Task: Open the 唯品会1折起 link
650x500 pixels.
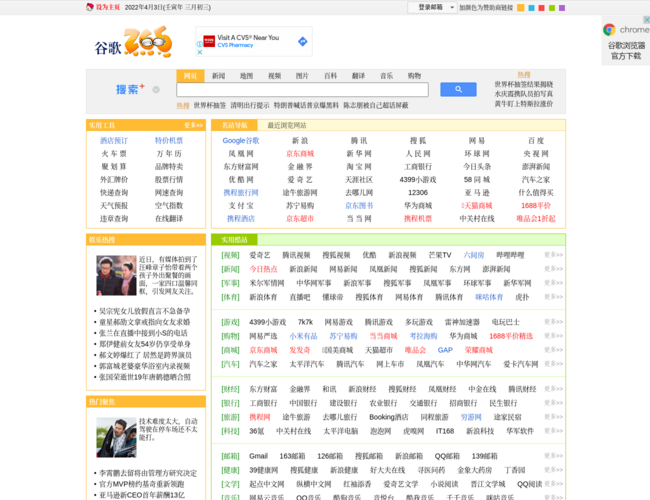Action: point(536,218)
